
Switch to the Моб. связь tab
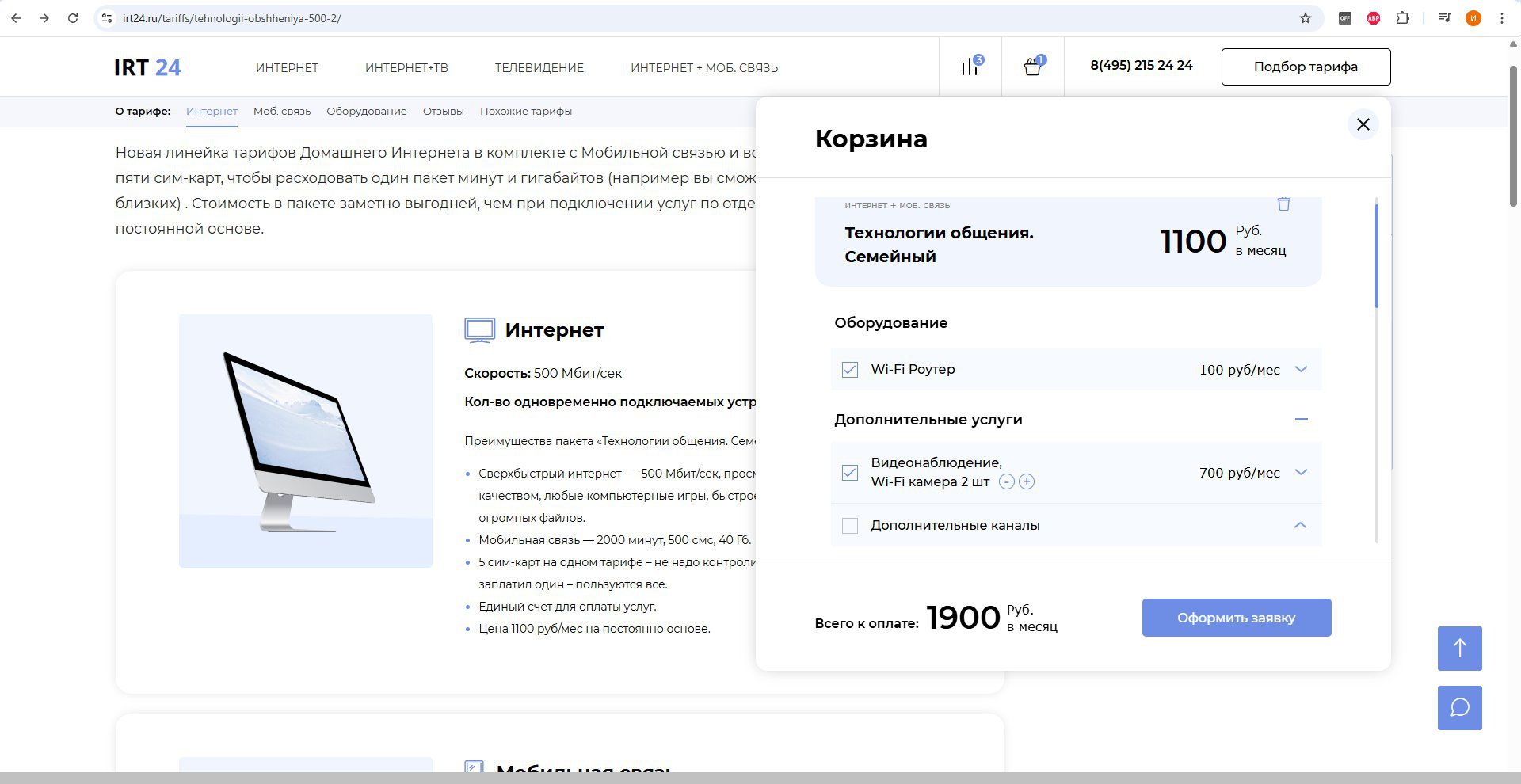282,112
